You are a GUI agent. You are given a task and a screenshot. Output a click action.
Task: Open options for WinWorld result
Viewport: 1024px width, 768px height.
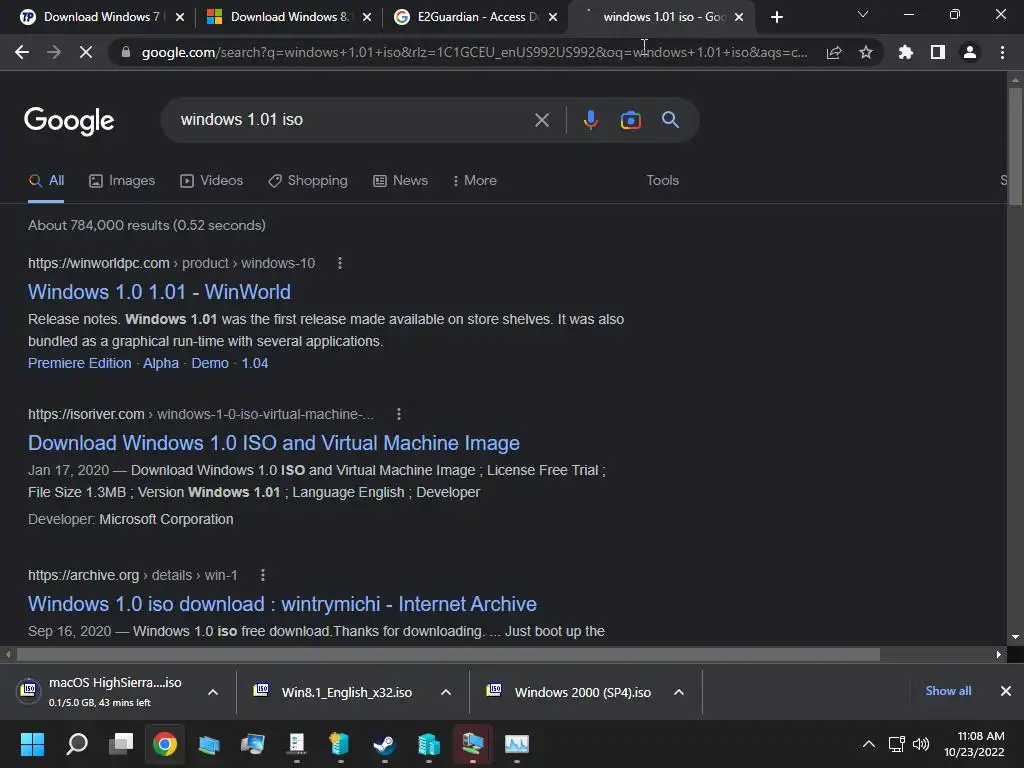pyautogui.click(x=340, y=263)
